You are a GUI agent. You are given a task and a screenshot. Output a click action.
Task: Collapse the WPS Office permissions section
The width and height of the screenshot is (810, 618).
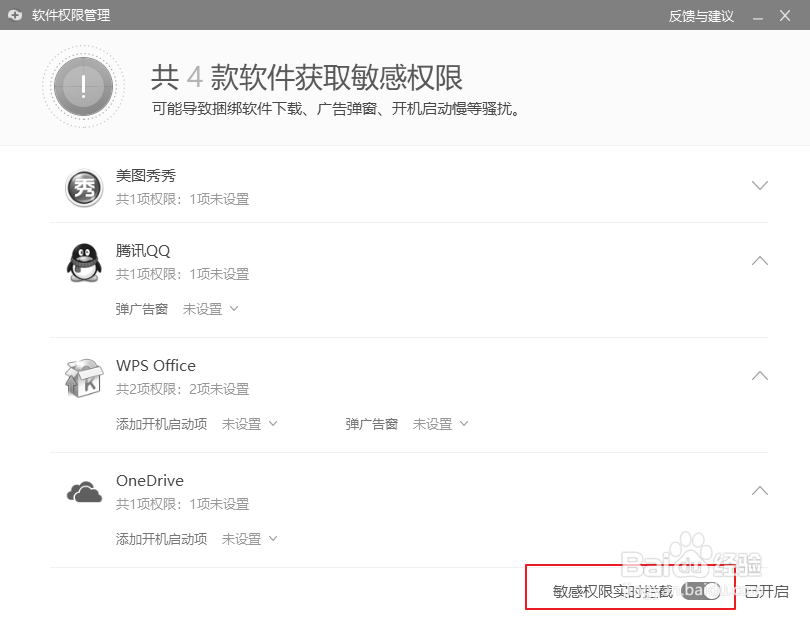pyautogui.click(x=759, y=375)
